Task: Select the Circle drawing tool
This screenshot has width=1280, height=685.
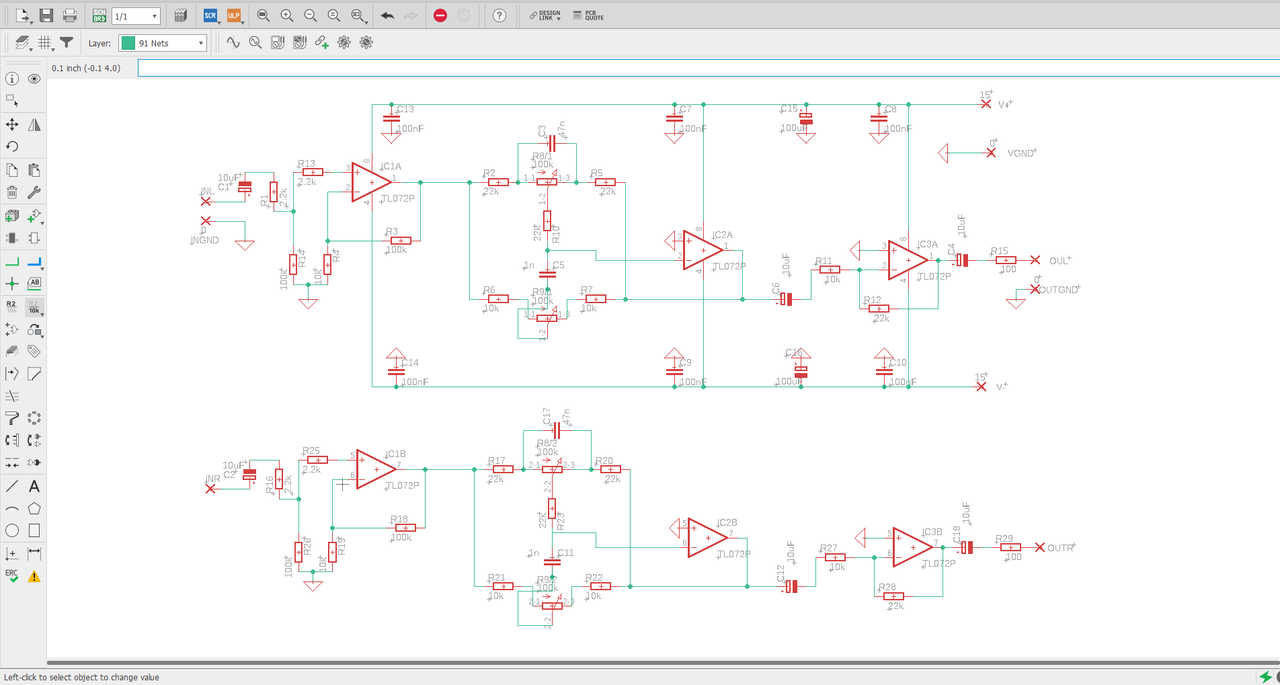Action: pyautogui.click(x=12, y=531)
